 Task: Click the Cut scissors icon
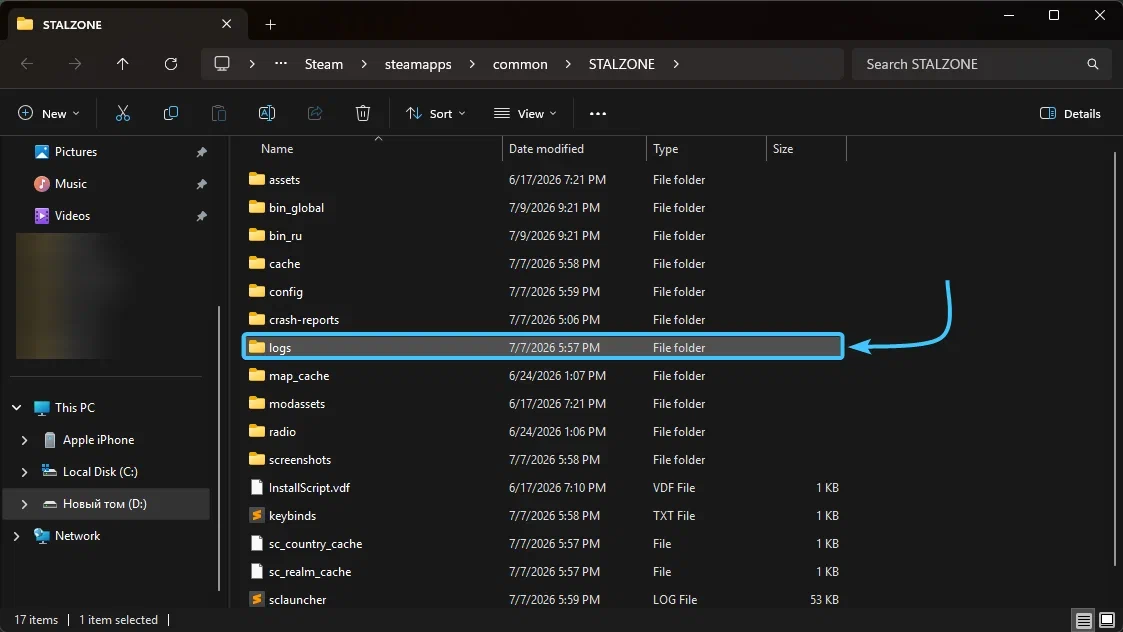point(123,113)
